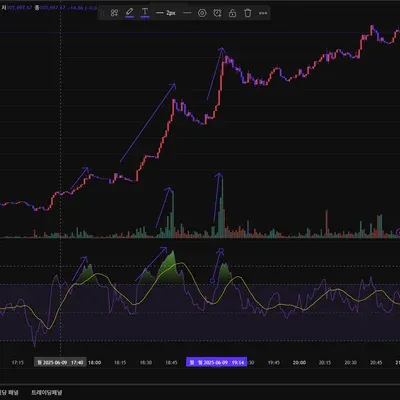Select the highlighted 2025-06-09 19:14 date label
Screen dimensions: 400x400
click(217, 362)
